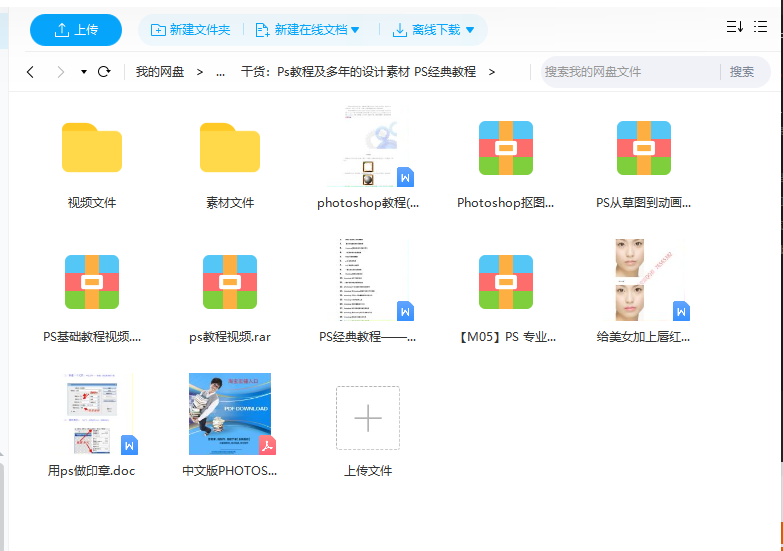This screenshot has height=551, width=783.
Task: Click the 干货:Ps教程及多年的设计素材 breadcrumb
Action: click(325, 72)
